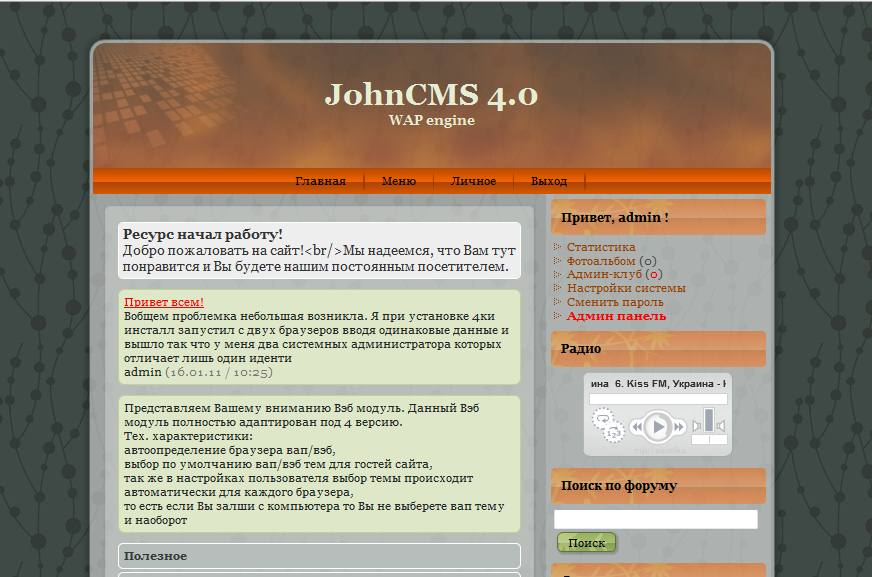Open the Главная menu item
Screen dimensions: 872x577
pos(320,181)
